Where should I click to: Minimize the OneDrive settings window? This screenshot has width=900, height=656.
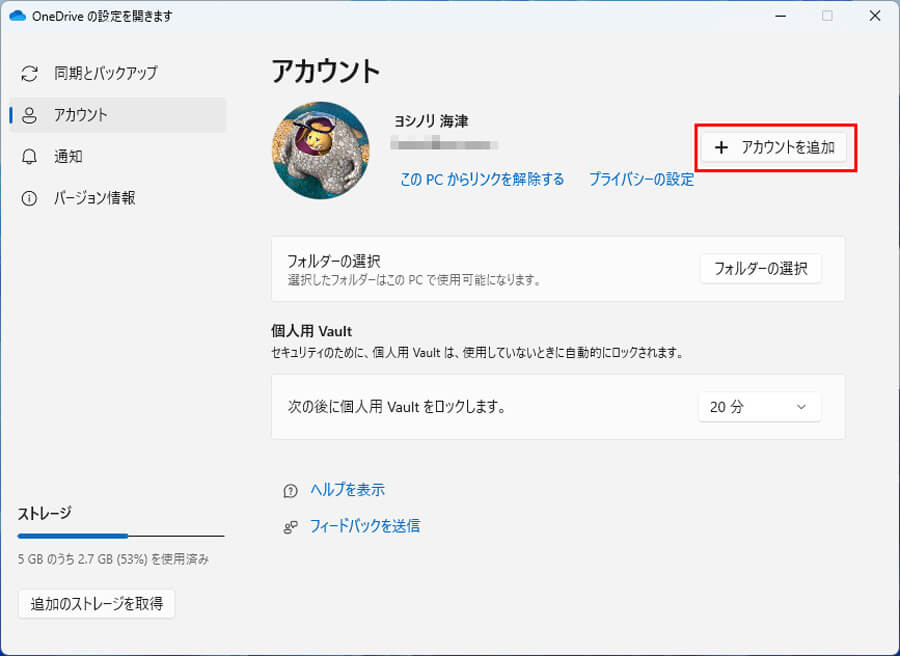pos(780,16)
